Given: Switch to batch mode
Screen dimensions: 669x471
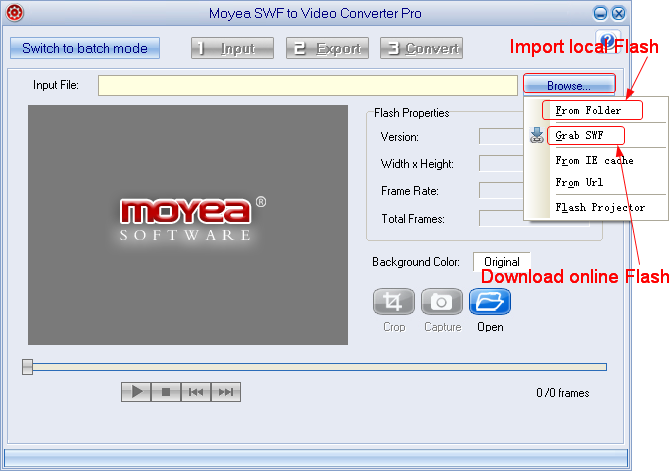Looking at the screenshot, I should (x=85, y=48).
